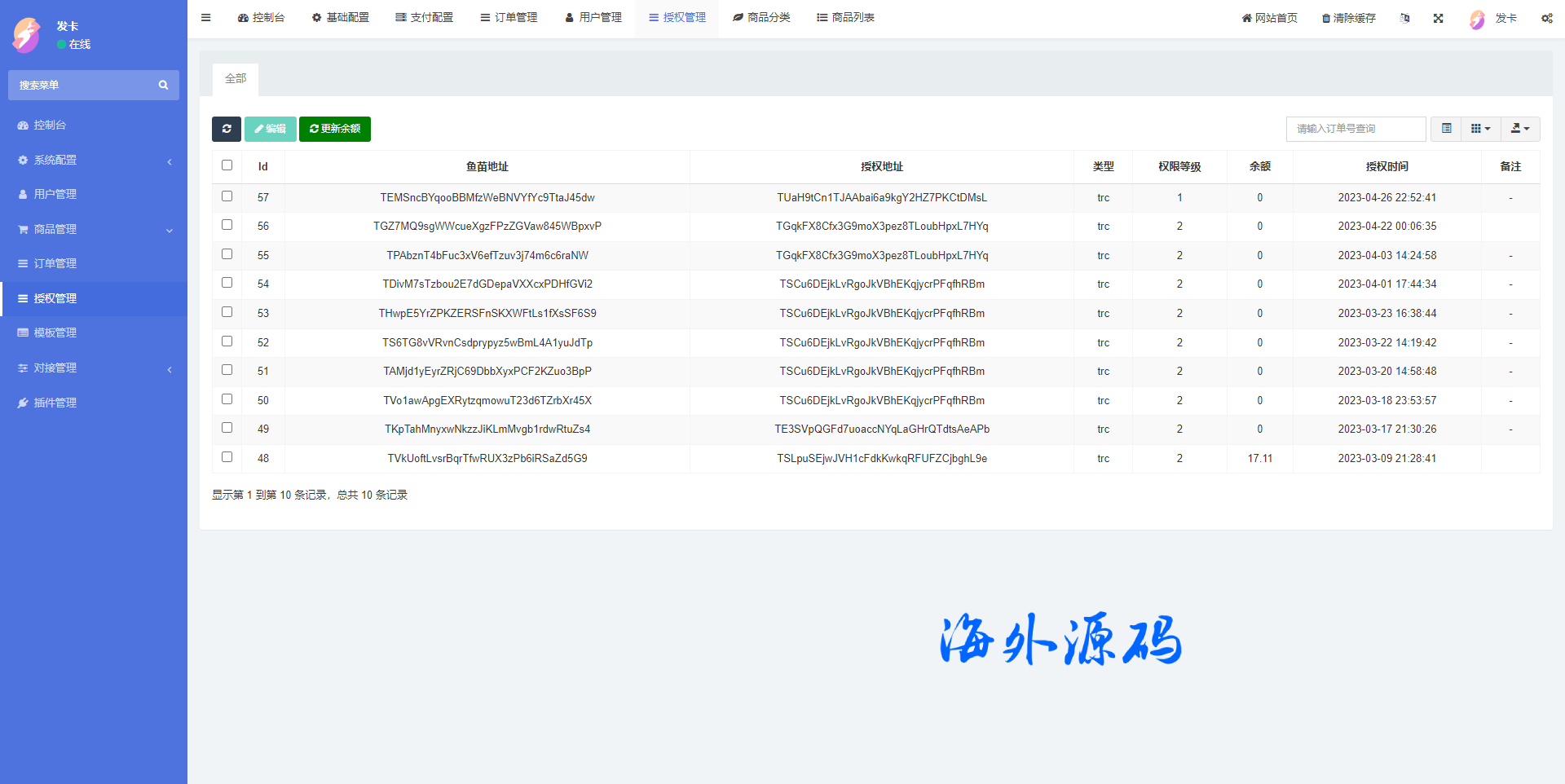Open the columns visibility dropdown
1565x784 pixels.
point(1480,129)
